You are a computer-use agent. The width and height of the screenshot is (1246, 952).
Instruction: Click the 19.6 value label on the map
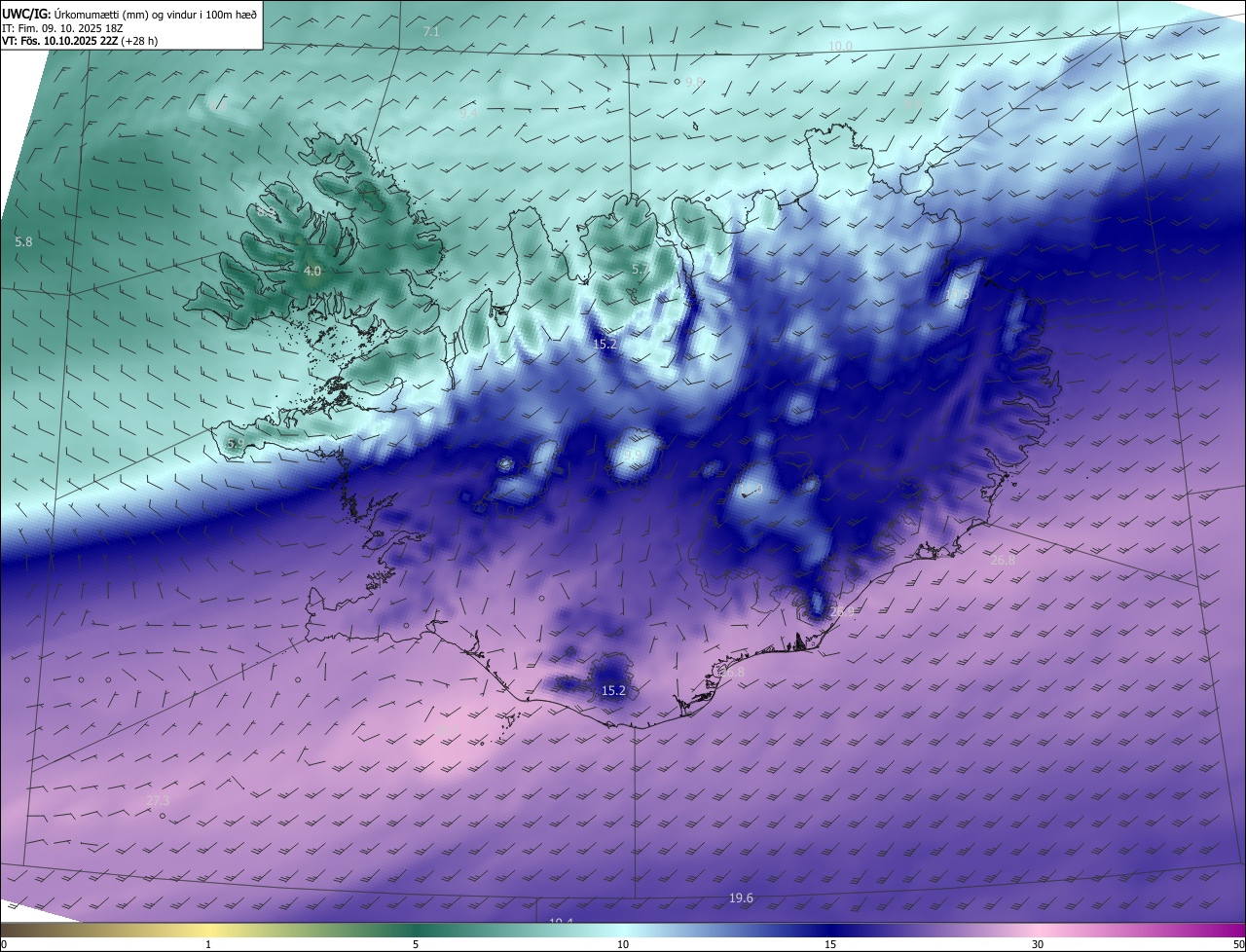pyautogui.click(x=741, y=897)
